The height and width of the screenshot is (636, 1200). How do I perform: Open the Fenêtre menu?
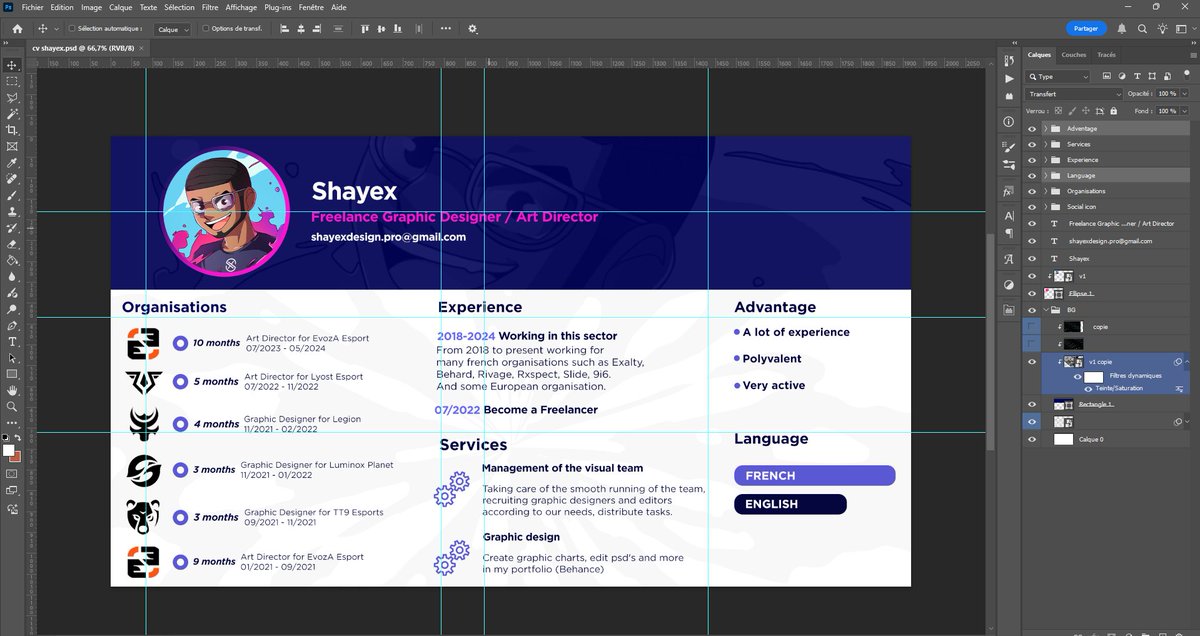pos(310,7)
